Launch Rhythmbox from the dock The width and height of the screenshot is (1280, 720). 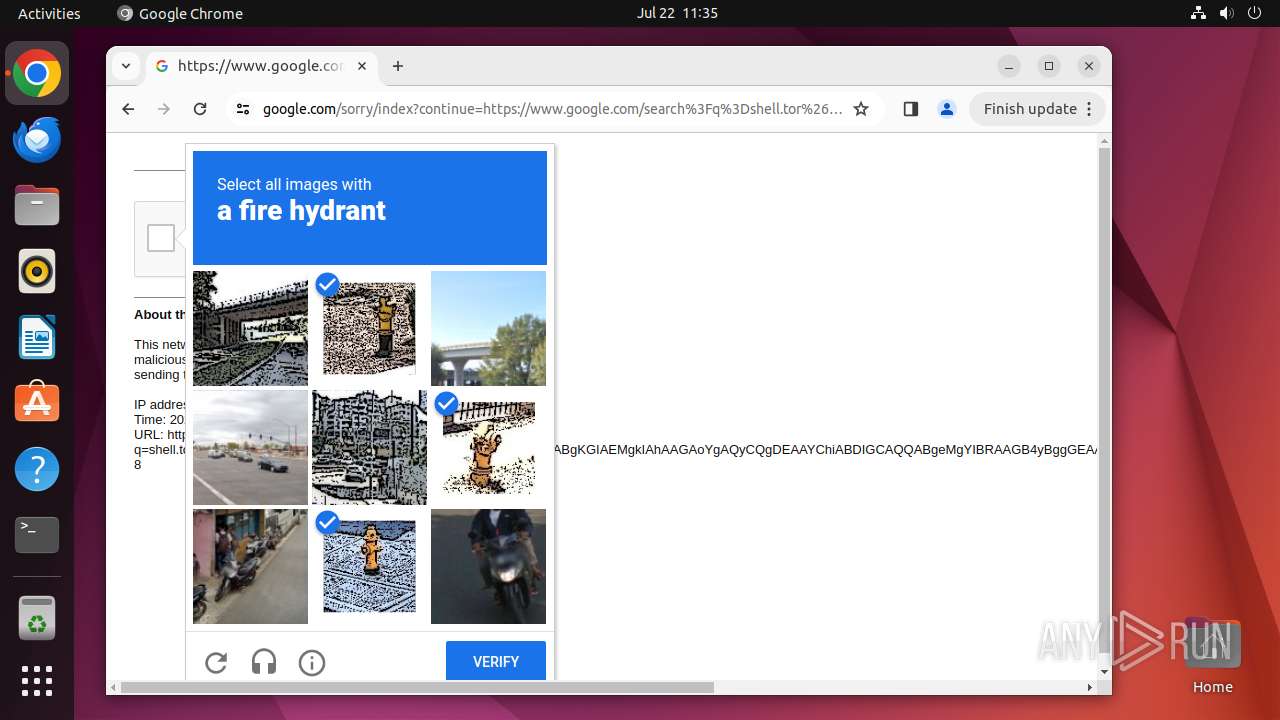tap(37, 272)
